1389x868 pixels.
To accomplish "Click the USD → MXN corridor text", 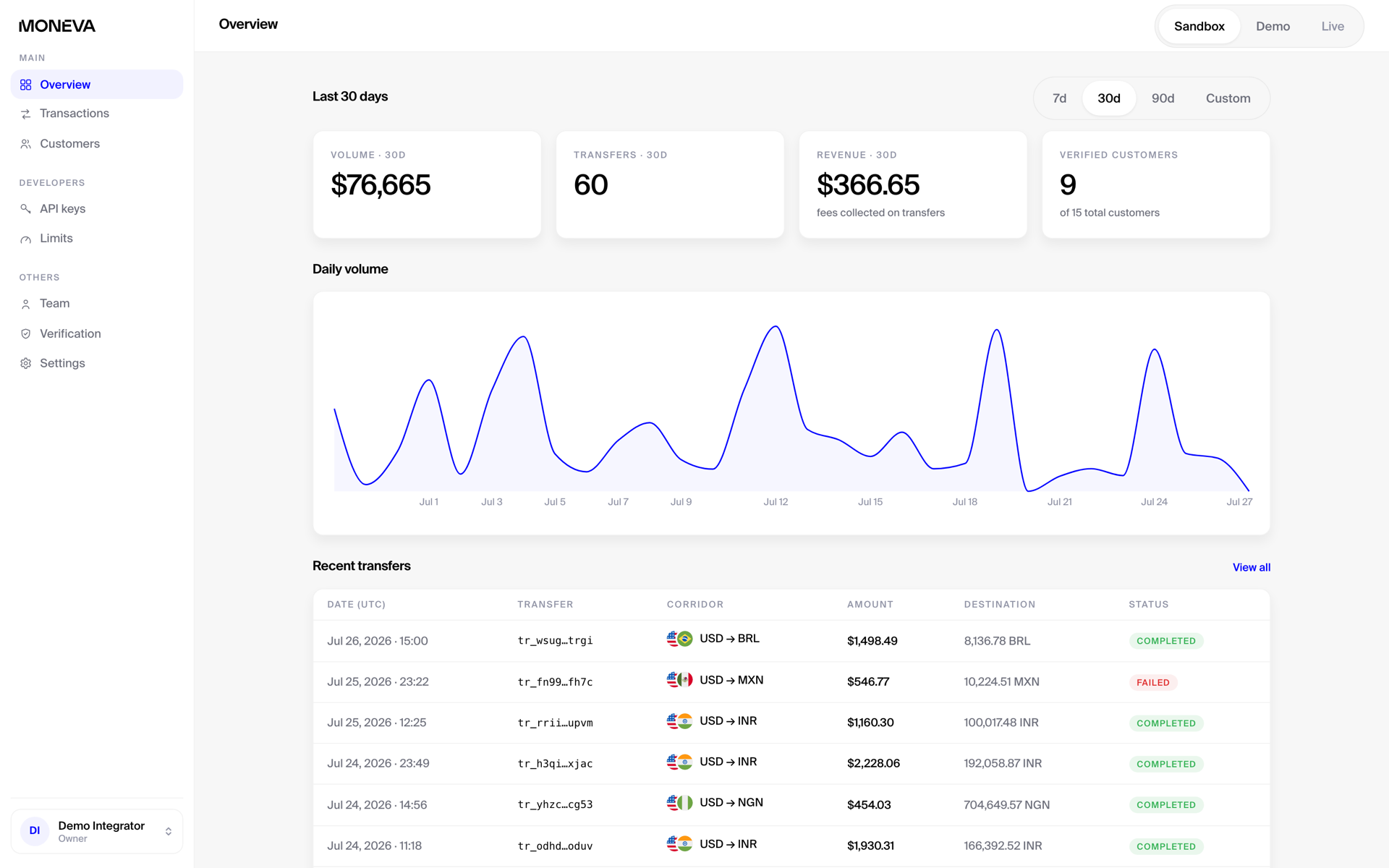I will coord(731,680).
